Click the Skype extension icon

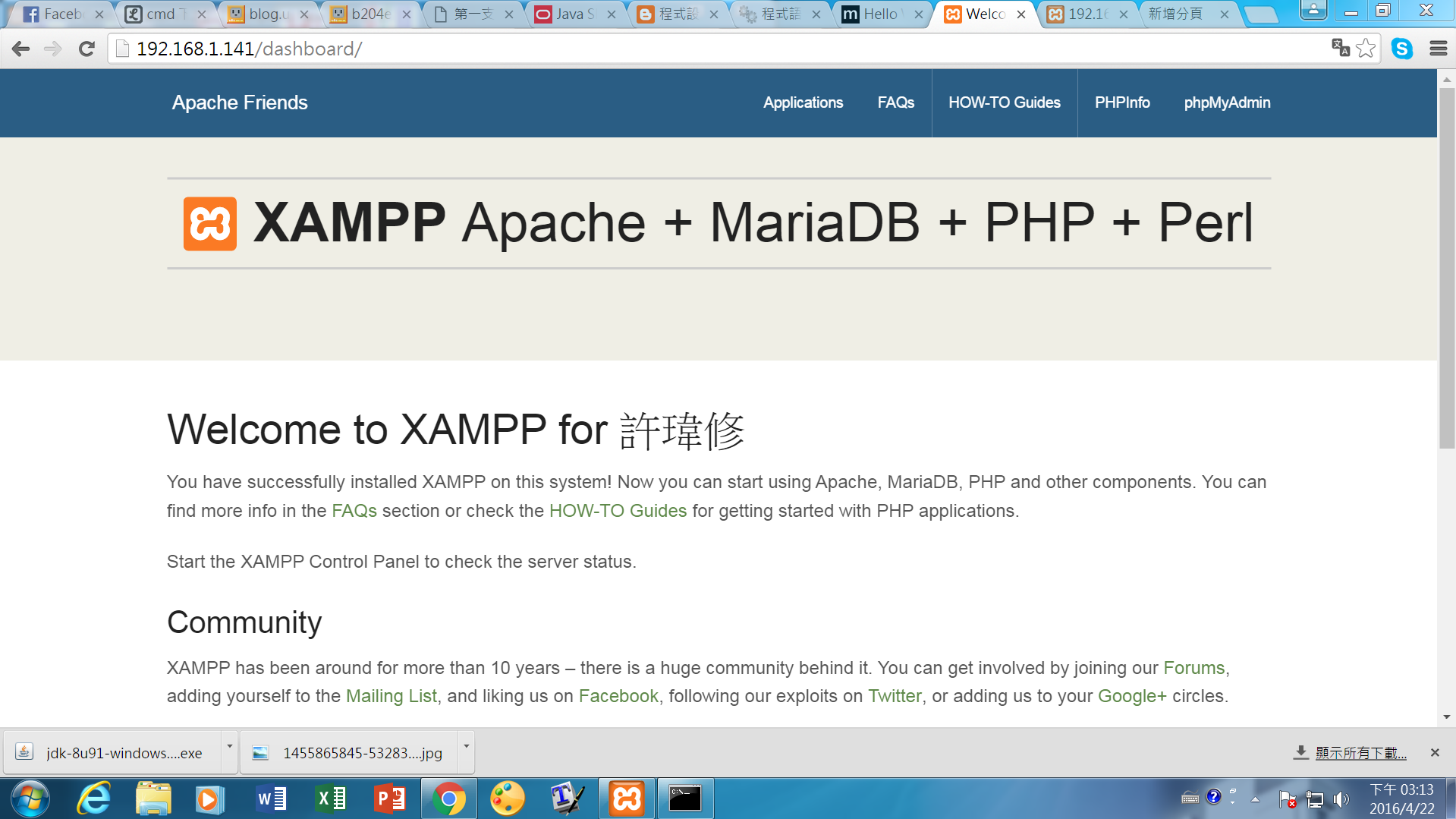1402,49
